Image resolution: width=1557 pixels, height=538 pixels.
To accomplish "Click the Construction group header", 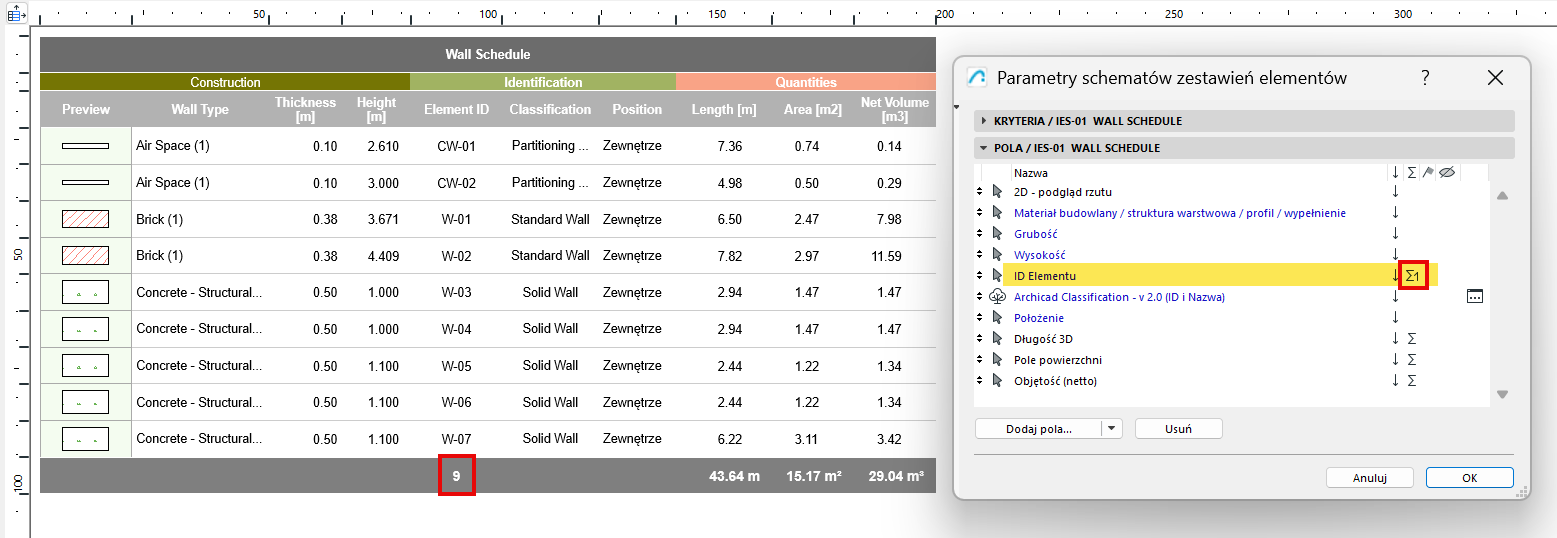I will point(225,82).
